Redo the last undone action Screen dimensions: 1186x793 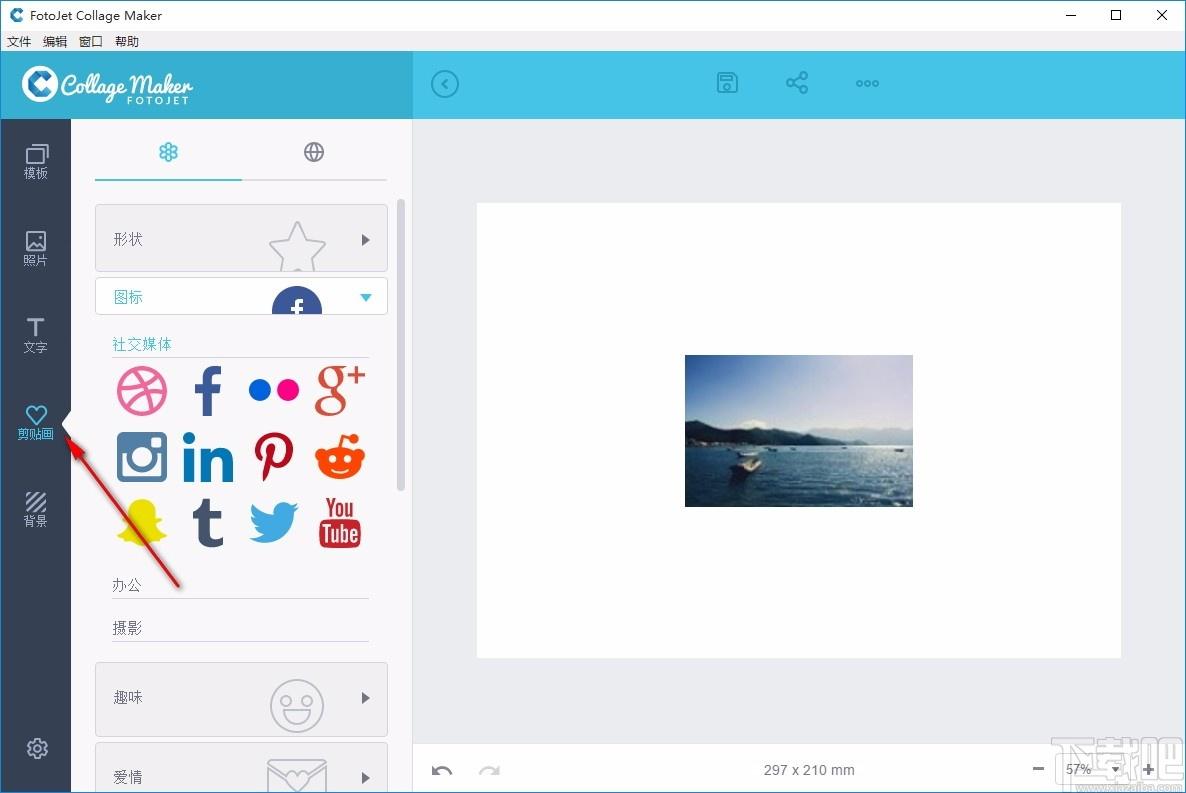click(489, 770)
